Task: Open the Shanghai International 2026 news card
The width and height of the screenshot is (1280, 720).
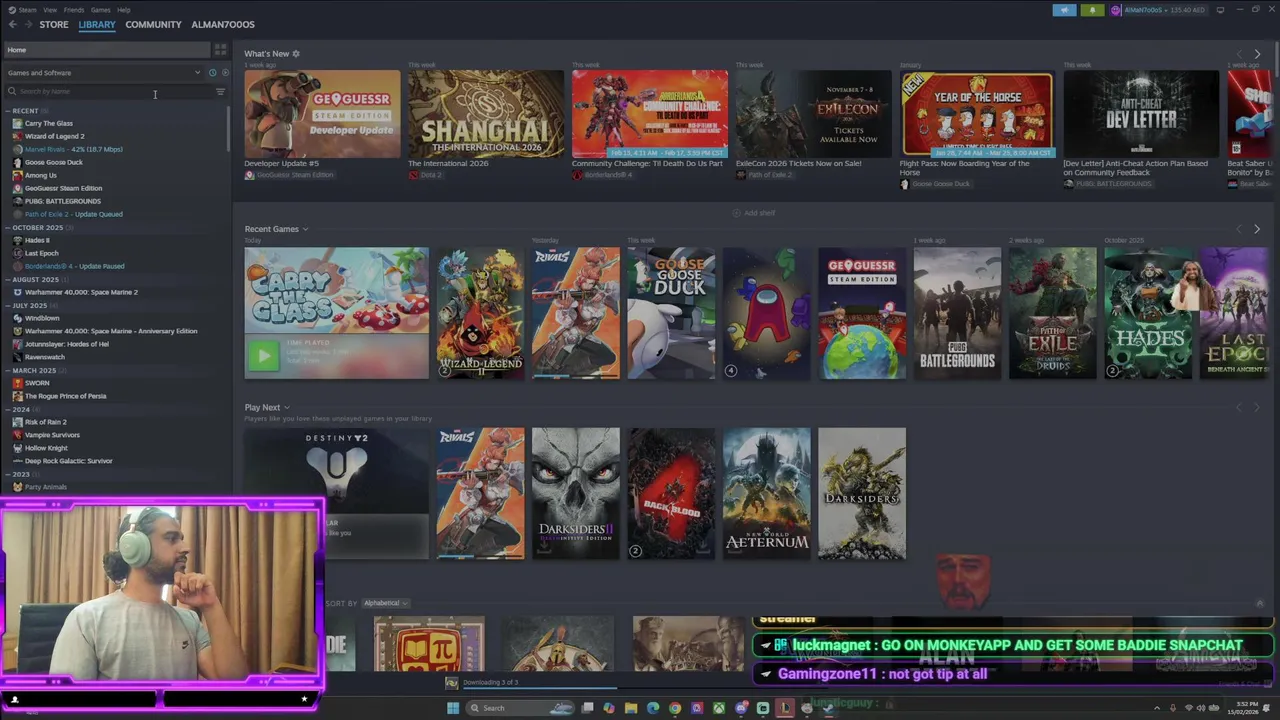Action: [485, 114]
